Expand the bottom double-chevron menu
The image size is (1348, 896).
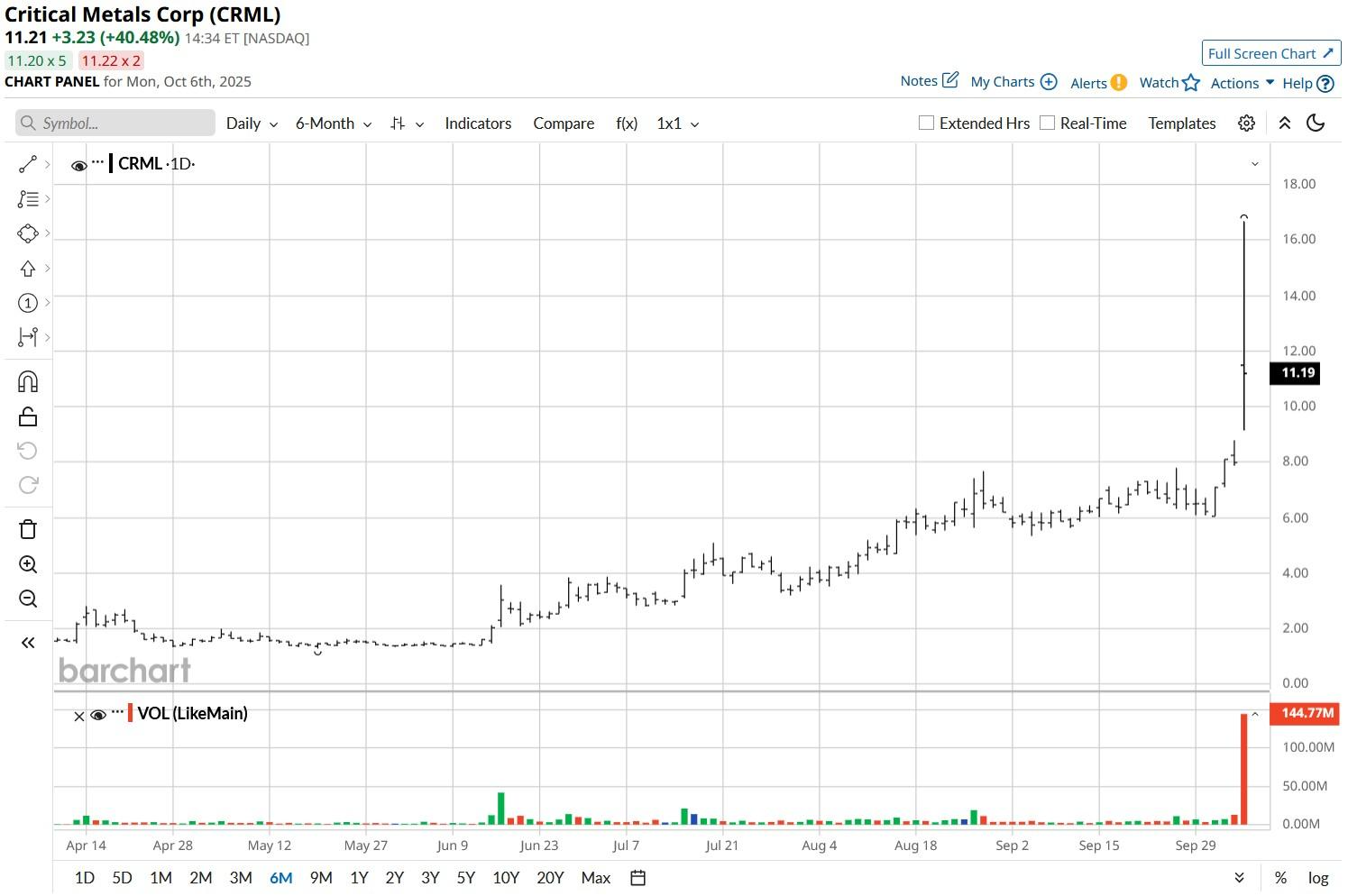(x=1239, y=878)
